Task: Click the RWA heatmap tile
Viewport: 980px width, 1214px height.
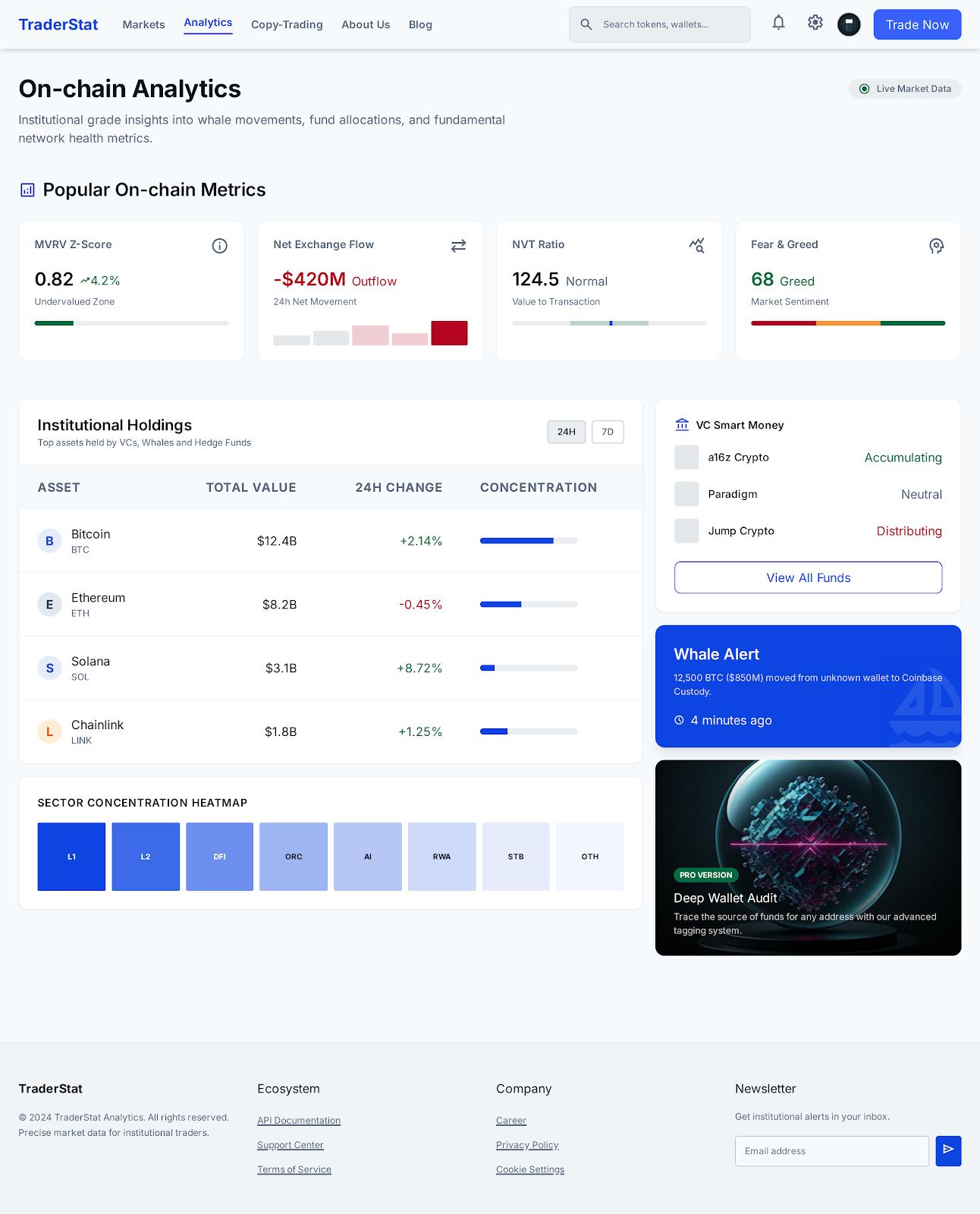Action: [442, 857]
